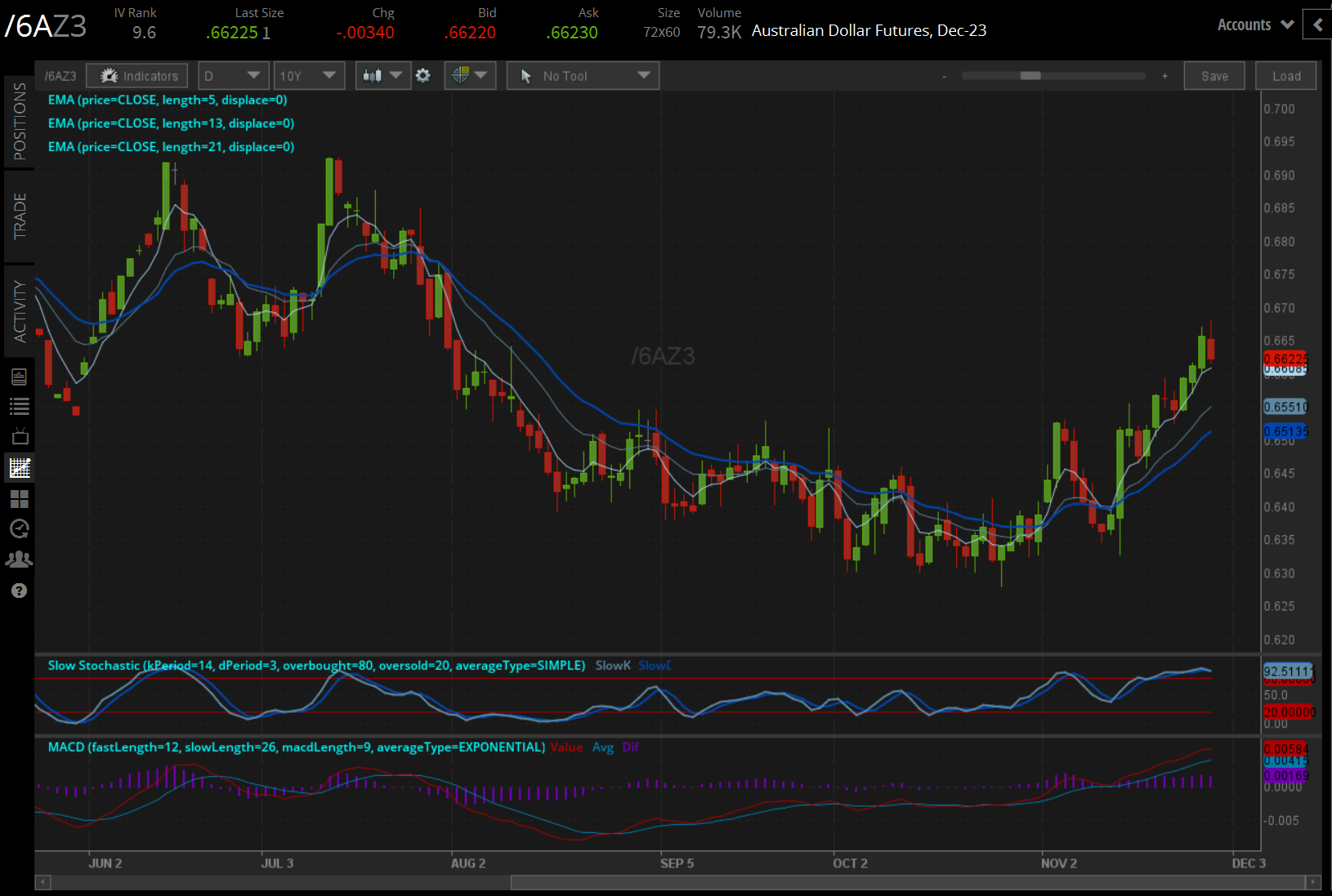Click the Volume value 79.3K
This screenshot has width=1332, height=896.
(x=719, y=33)
